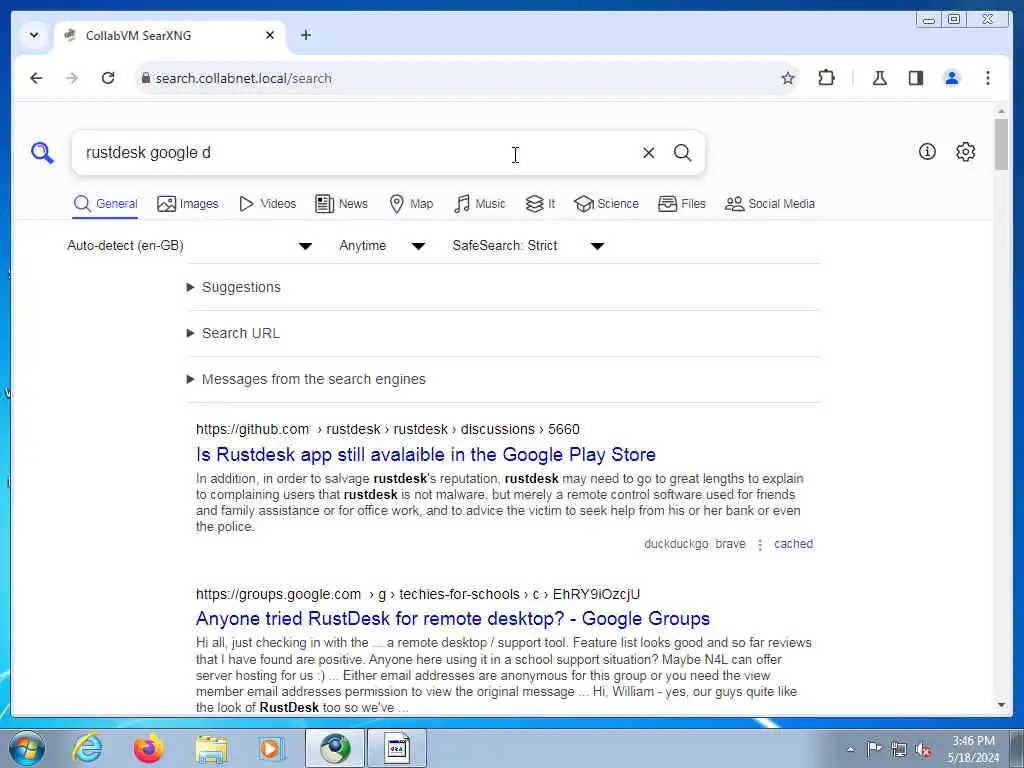
Task: Expand the Suggestions section
Action: [x=234, y=287]
